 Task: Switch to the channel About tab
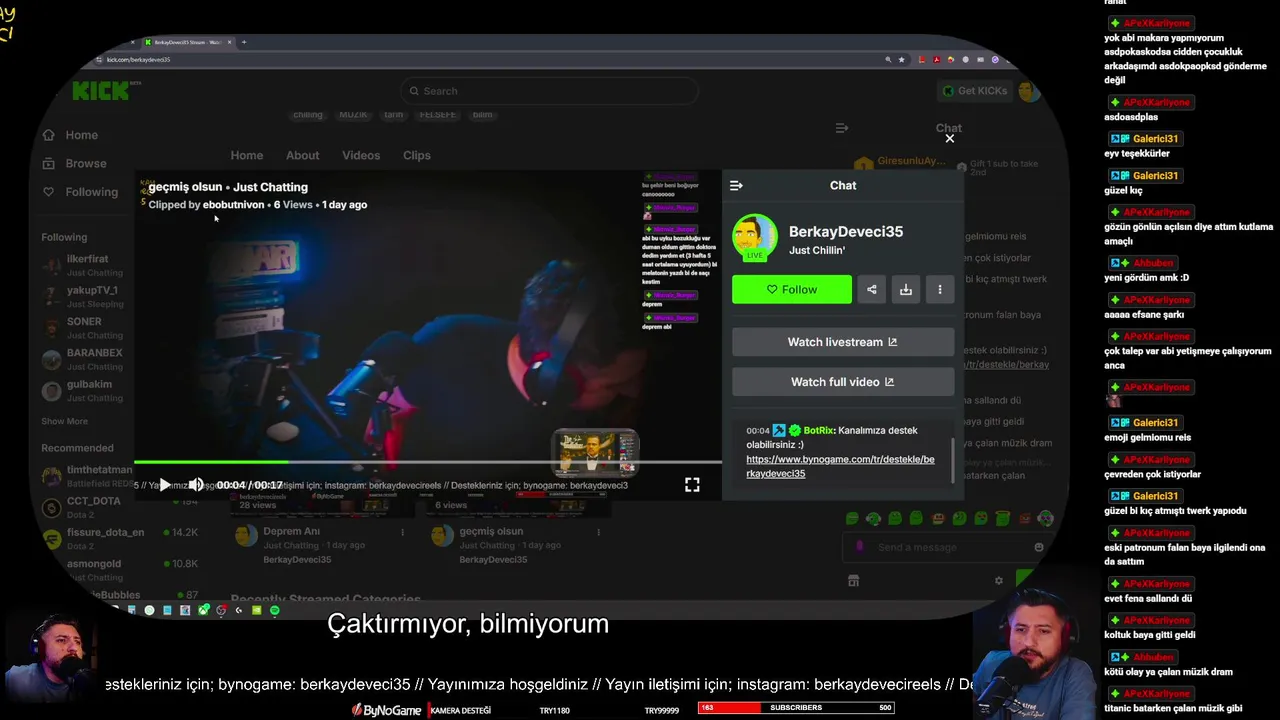(303, 155)
